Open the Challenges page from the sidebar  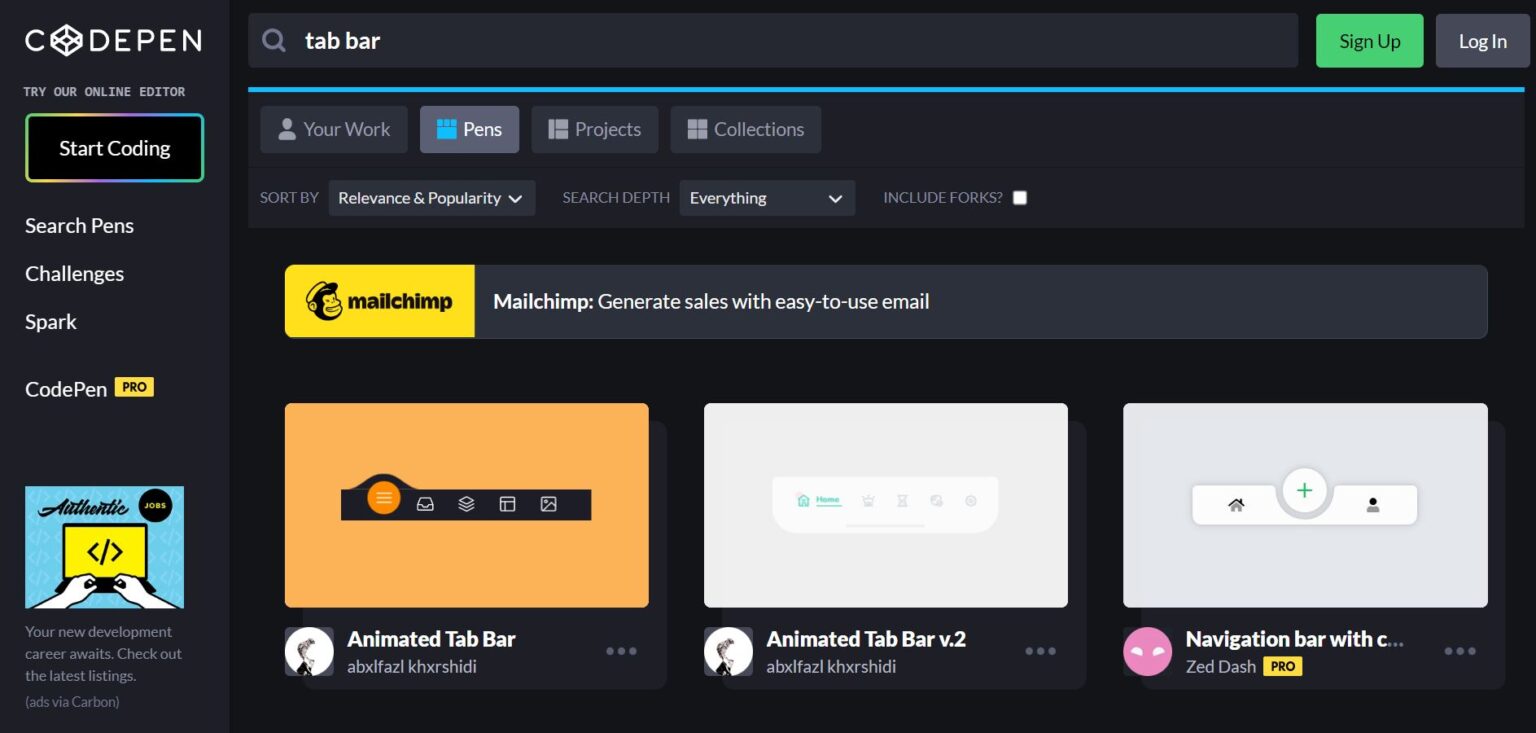tap(74, 273)
